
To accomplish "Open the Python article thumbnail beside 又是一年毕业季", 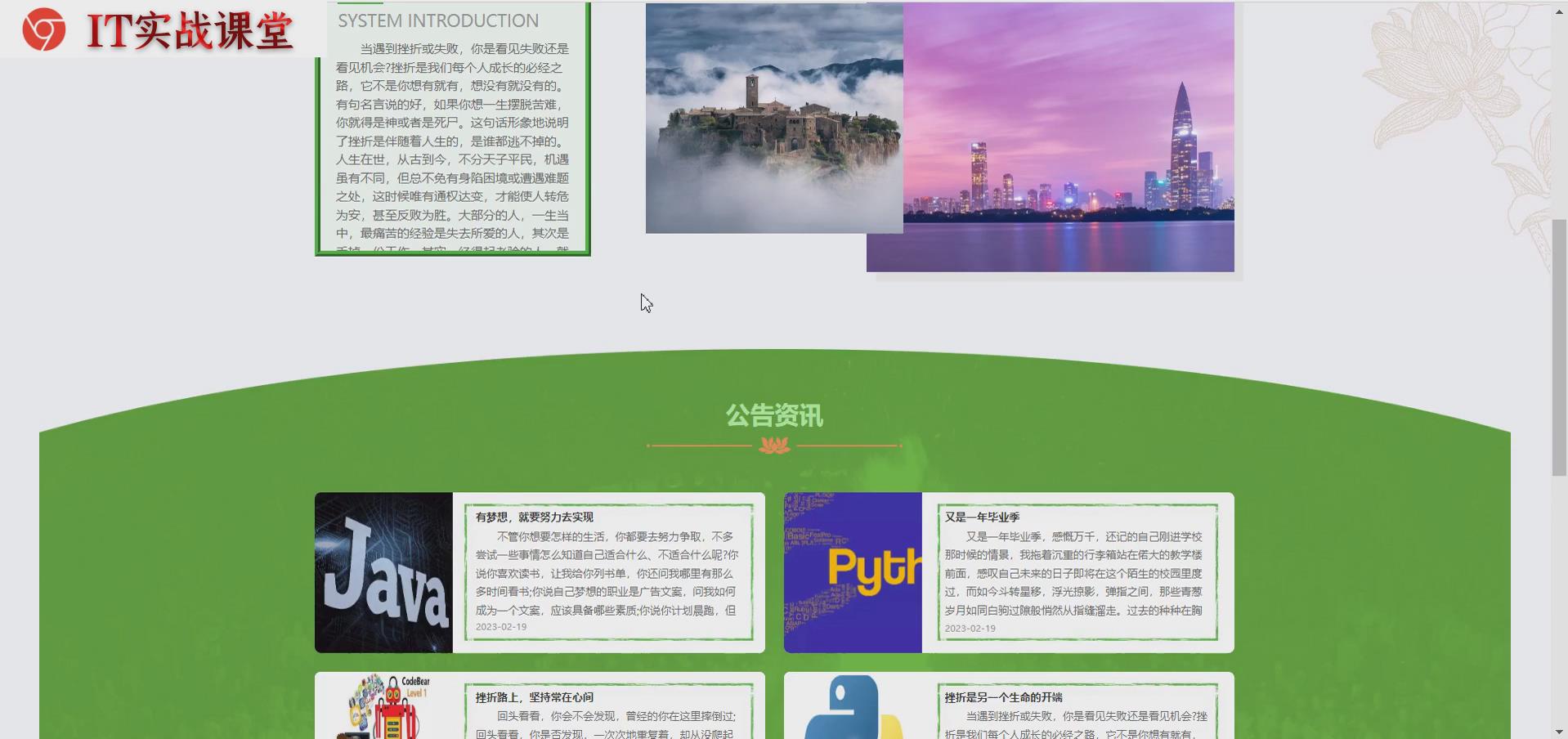I will pyautogui.click(x=853, y=572).
